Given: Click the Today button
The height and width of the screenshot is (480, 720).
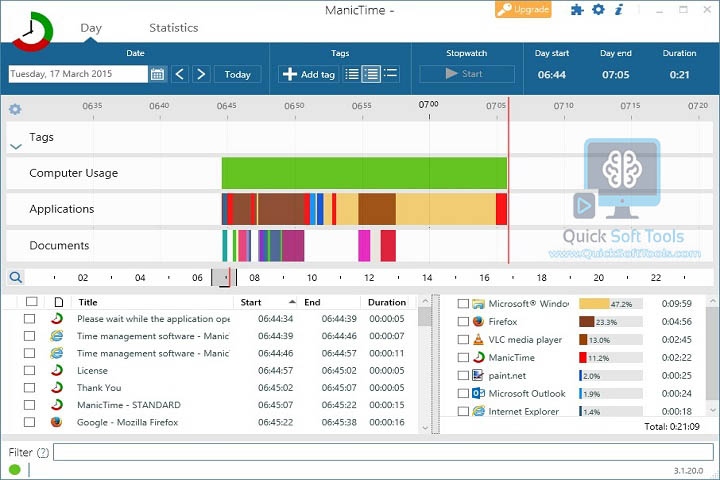Looking at the screenshot, I should coord(237,74).
